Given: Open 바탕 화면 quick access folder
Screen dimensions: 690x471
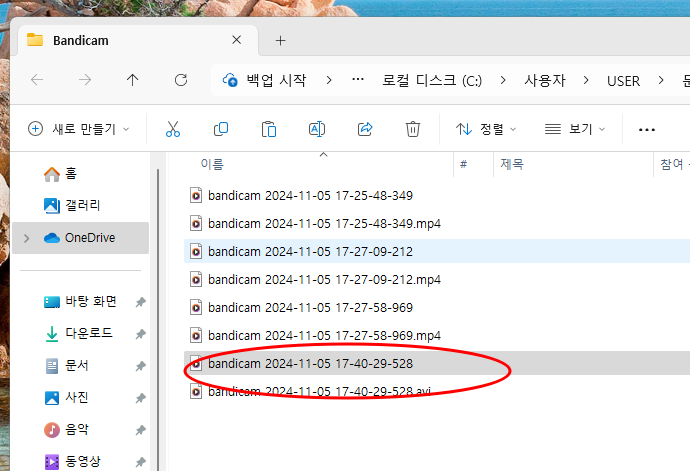Looking at the screenshot, I should coord(81,302).
